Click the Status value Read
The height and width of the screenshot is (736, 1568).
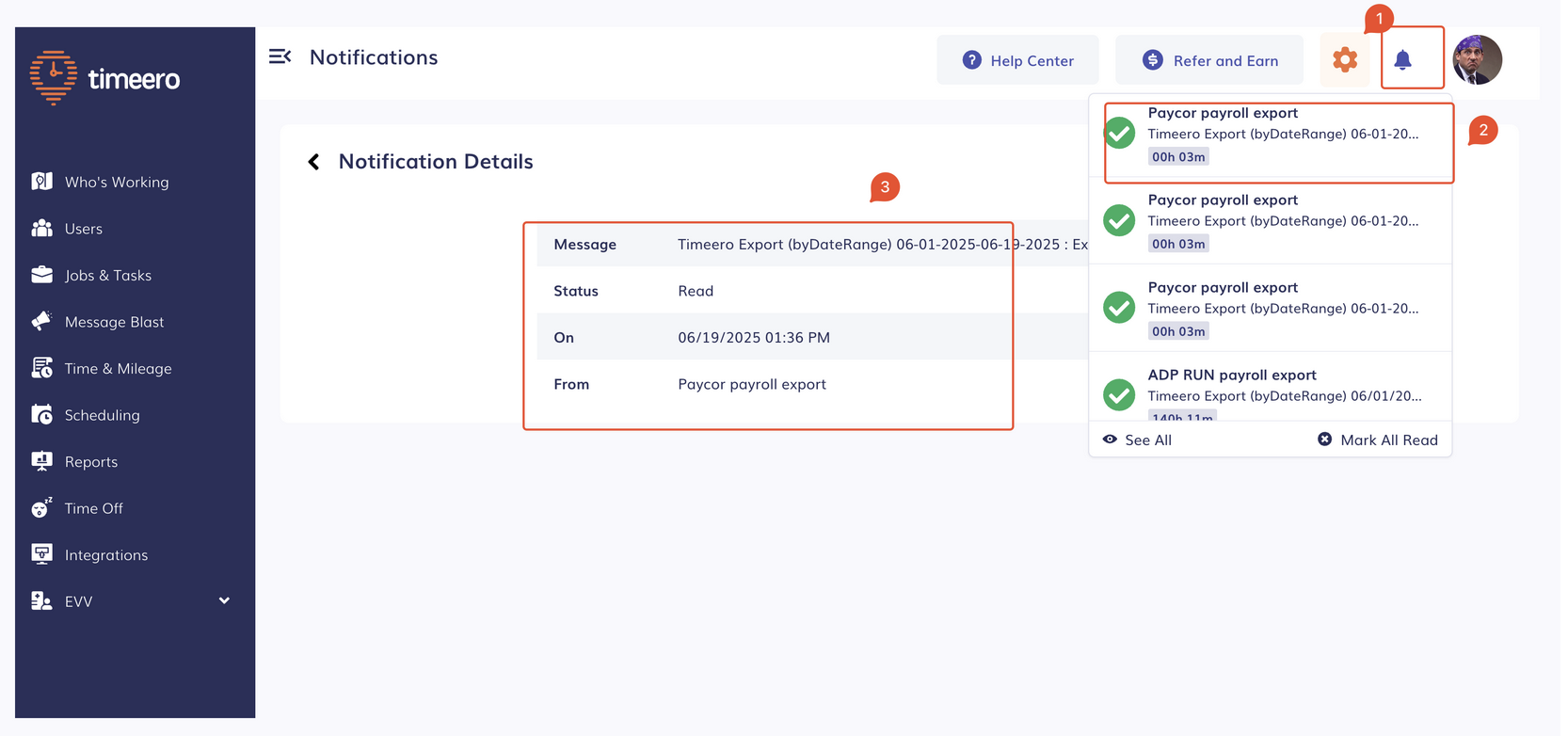696,291
